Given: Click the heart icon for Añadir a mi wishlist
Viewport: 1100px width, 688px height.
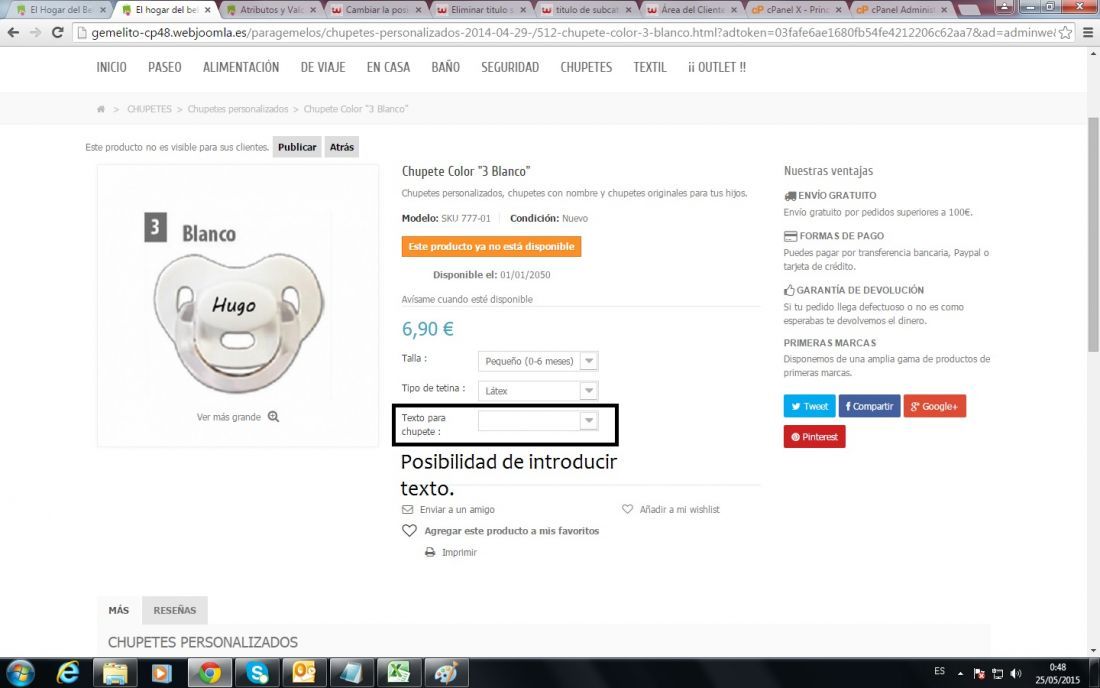Looking at the screenshot, I should point(627,509).
